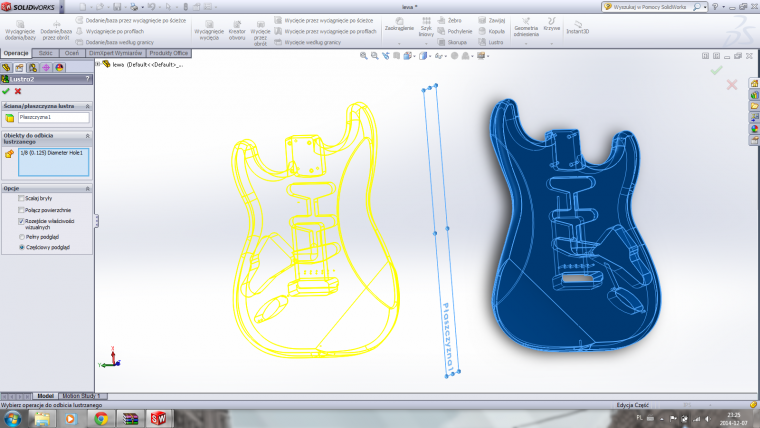760x428 pixels.
Task: Click Wyciągnięcie po profilach
Action: pyautogui.click(x=110, y=31)
